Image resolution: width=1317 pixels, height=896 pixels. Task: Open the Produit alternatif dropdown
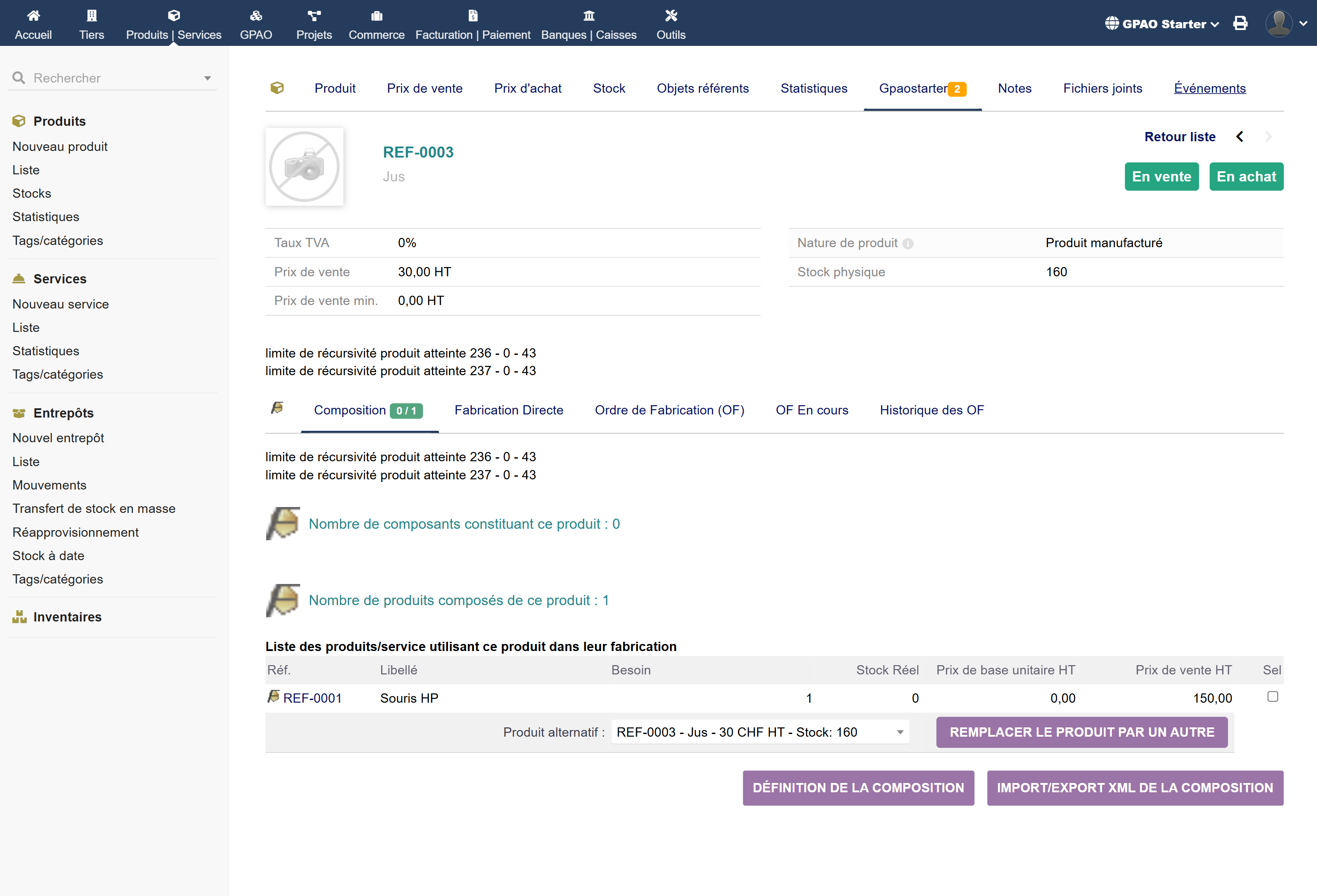pyautogui.click(x=760, y=732)
